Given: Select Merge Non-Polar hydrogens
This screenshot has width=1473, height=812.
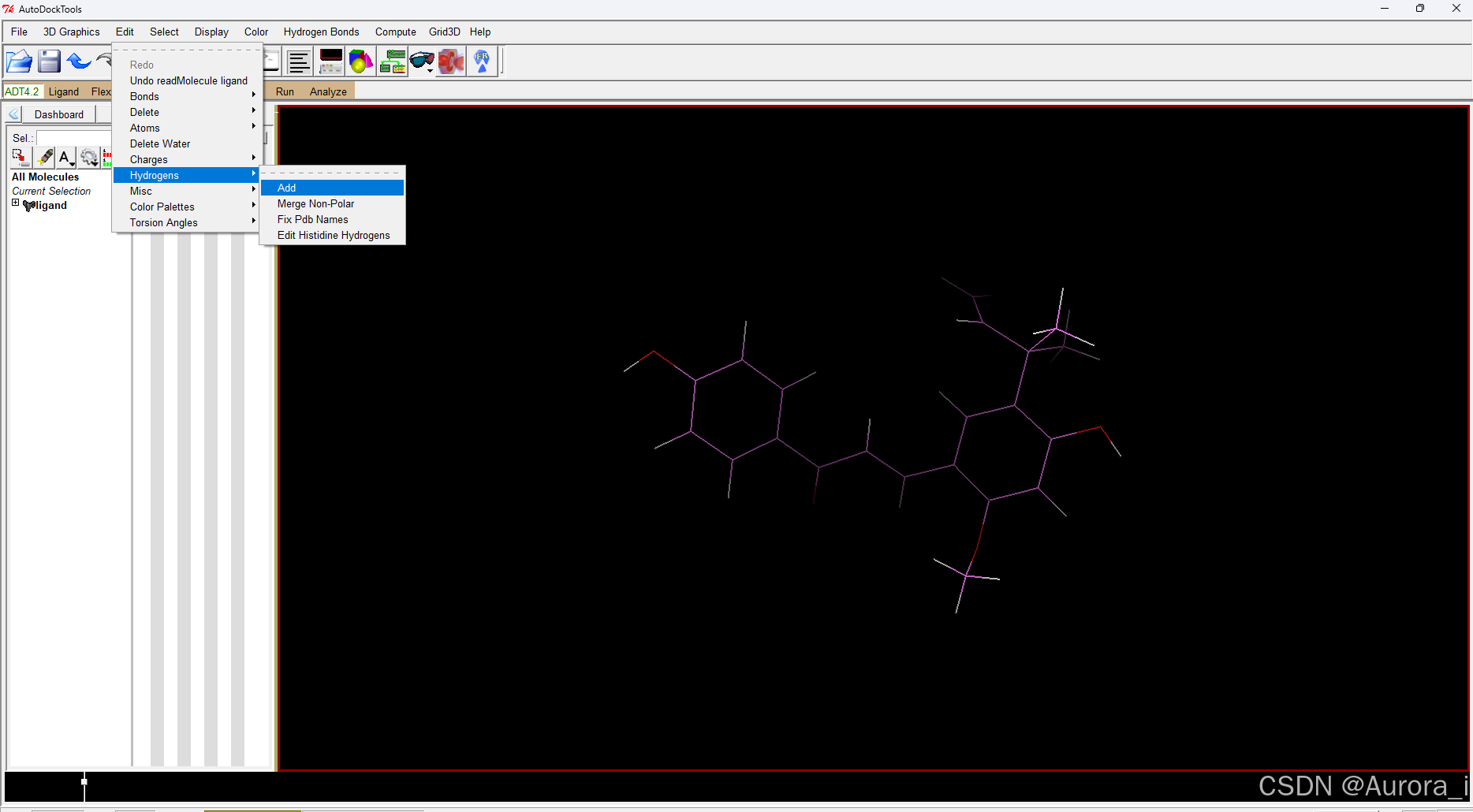Looking at the screenshot, I should pos(332,203).
